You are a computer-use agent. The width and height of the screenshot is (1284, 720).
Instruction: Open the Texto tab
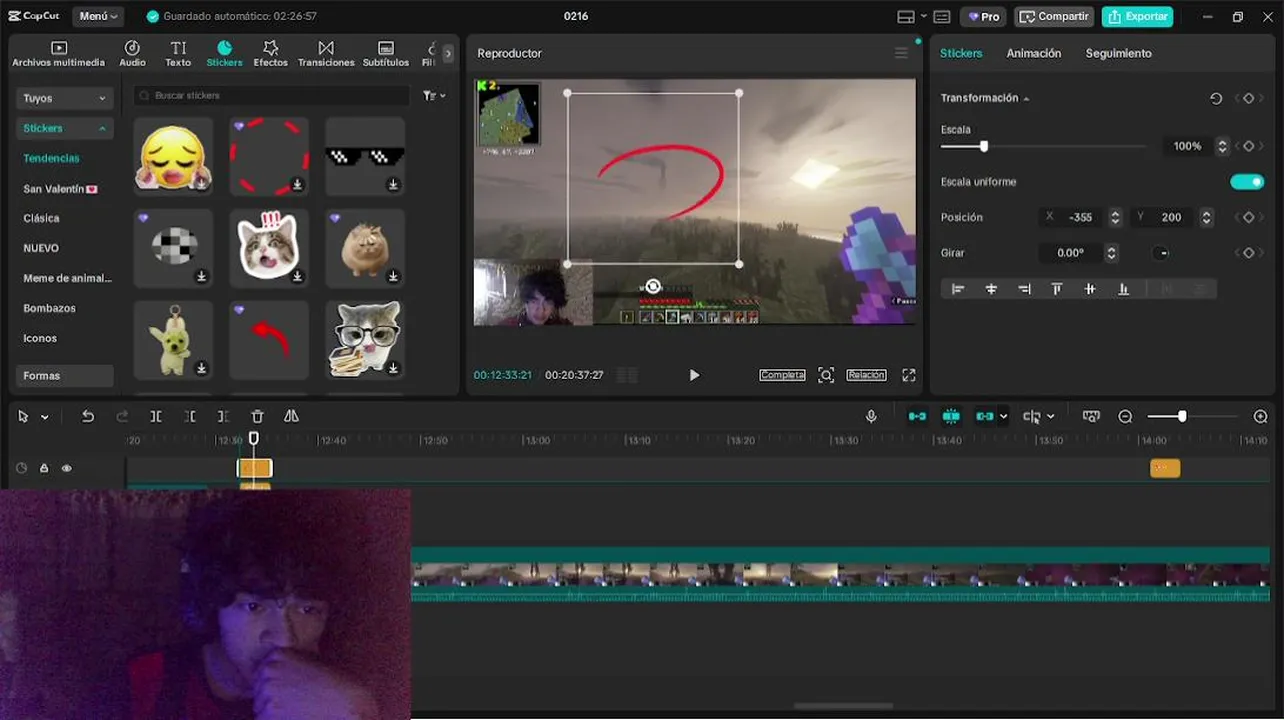(178, 54)
